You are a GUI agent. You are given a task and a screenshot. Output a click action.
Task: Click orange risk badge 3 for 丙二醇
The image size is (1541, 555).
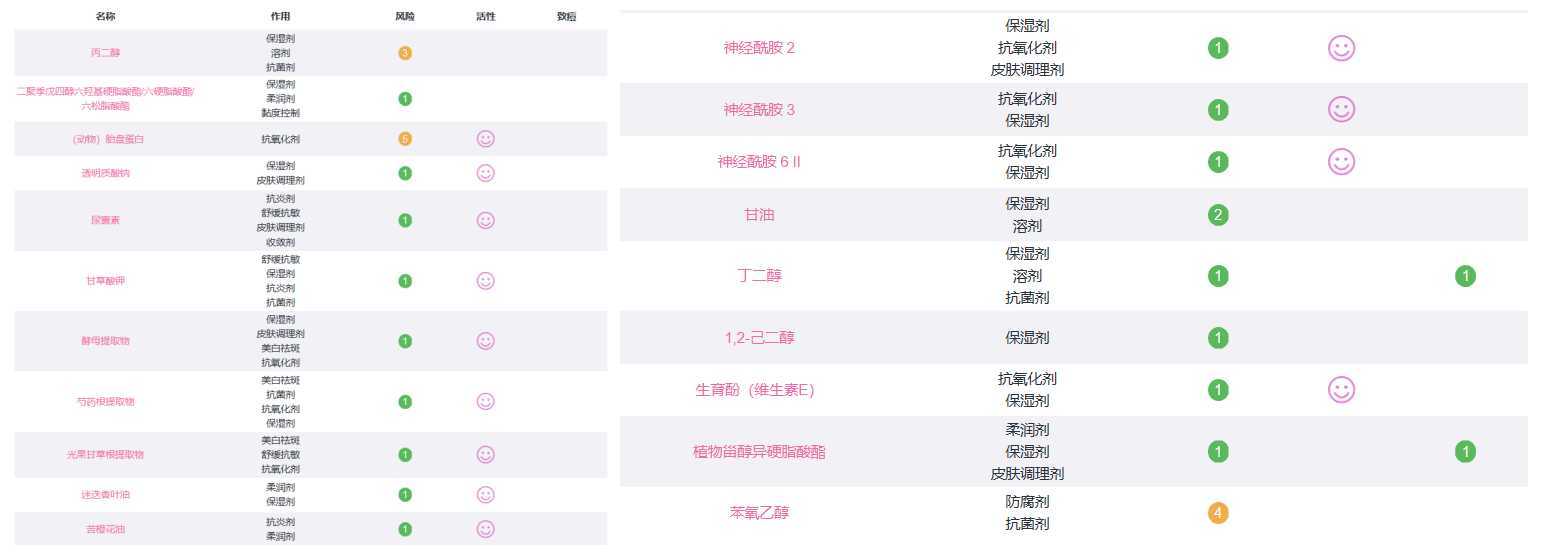pyautogui.click(x=405, y=53)
